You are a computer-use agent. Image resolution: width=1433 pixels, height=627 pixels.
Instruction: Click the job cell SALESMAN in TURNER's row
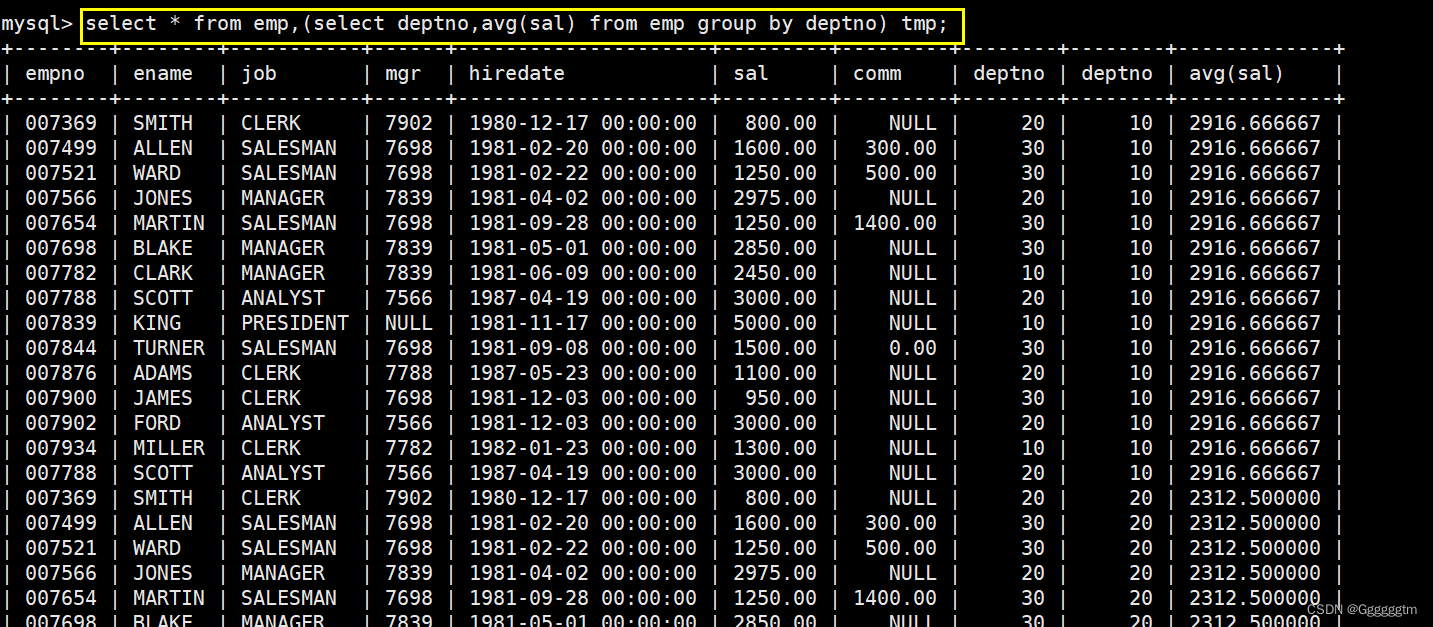289,348
